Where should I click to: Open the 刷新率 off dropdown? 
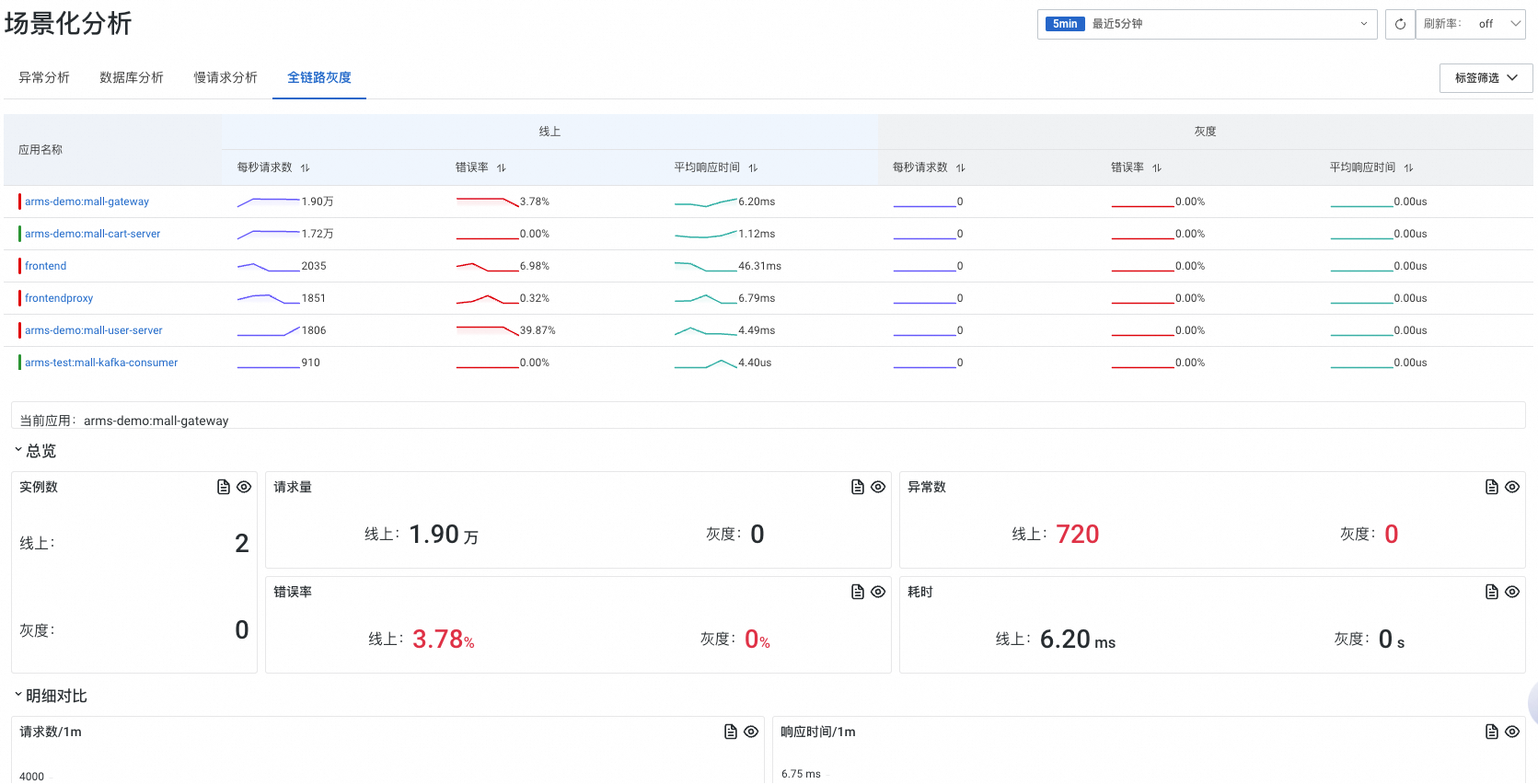[1472, 24]
